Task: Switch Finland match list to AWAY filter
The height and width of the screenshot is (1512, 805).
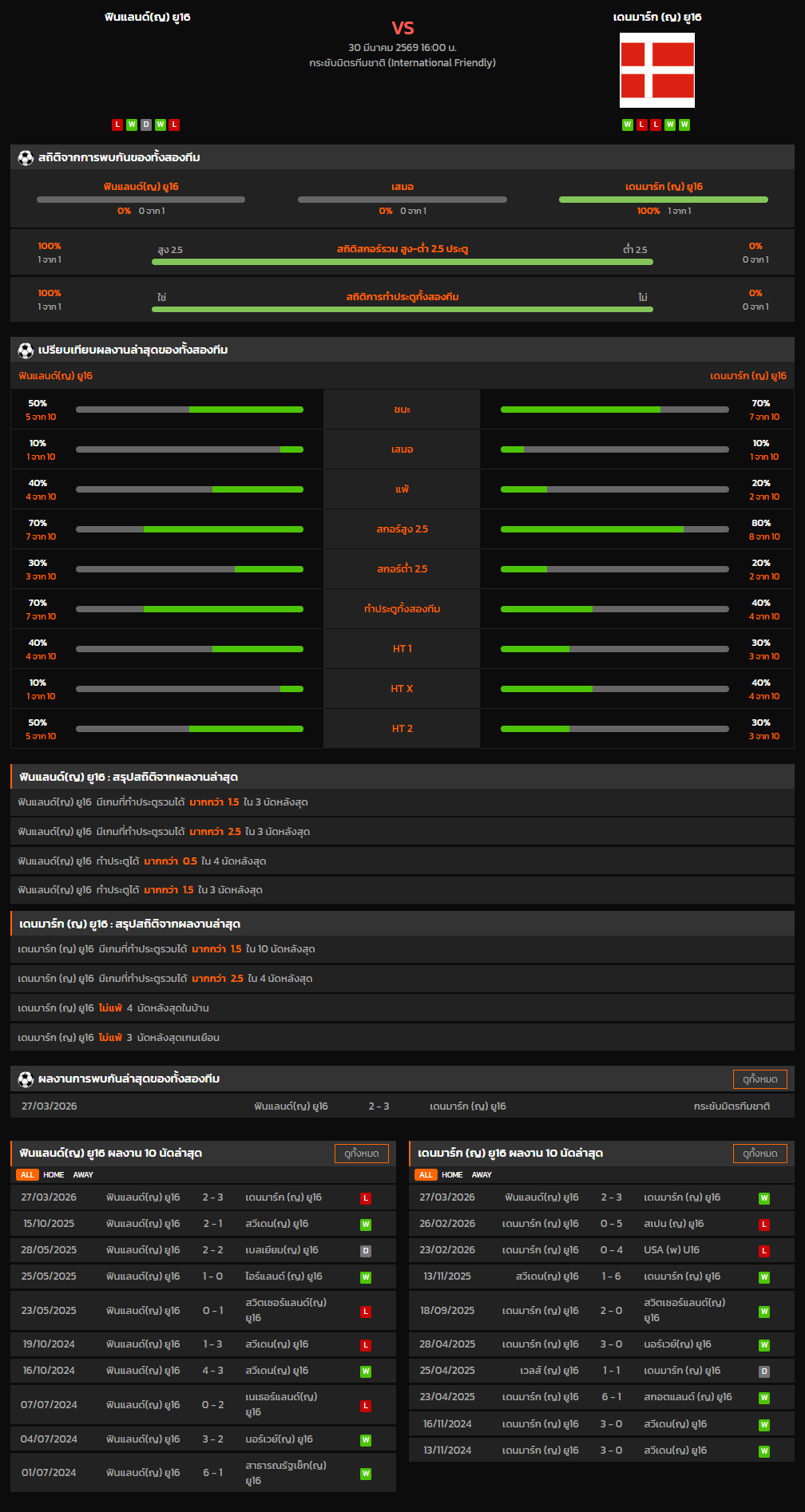Action: (83, 1175)
